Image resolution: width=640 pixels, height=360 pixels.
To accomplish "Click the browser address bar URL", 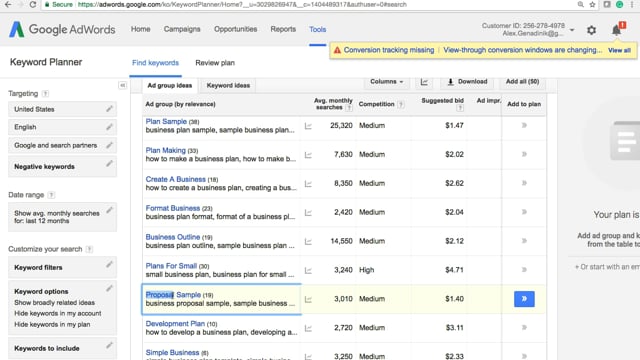I will point(242,4).
